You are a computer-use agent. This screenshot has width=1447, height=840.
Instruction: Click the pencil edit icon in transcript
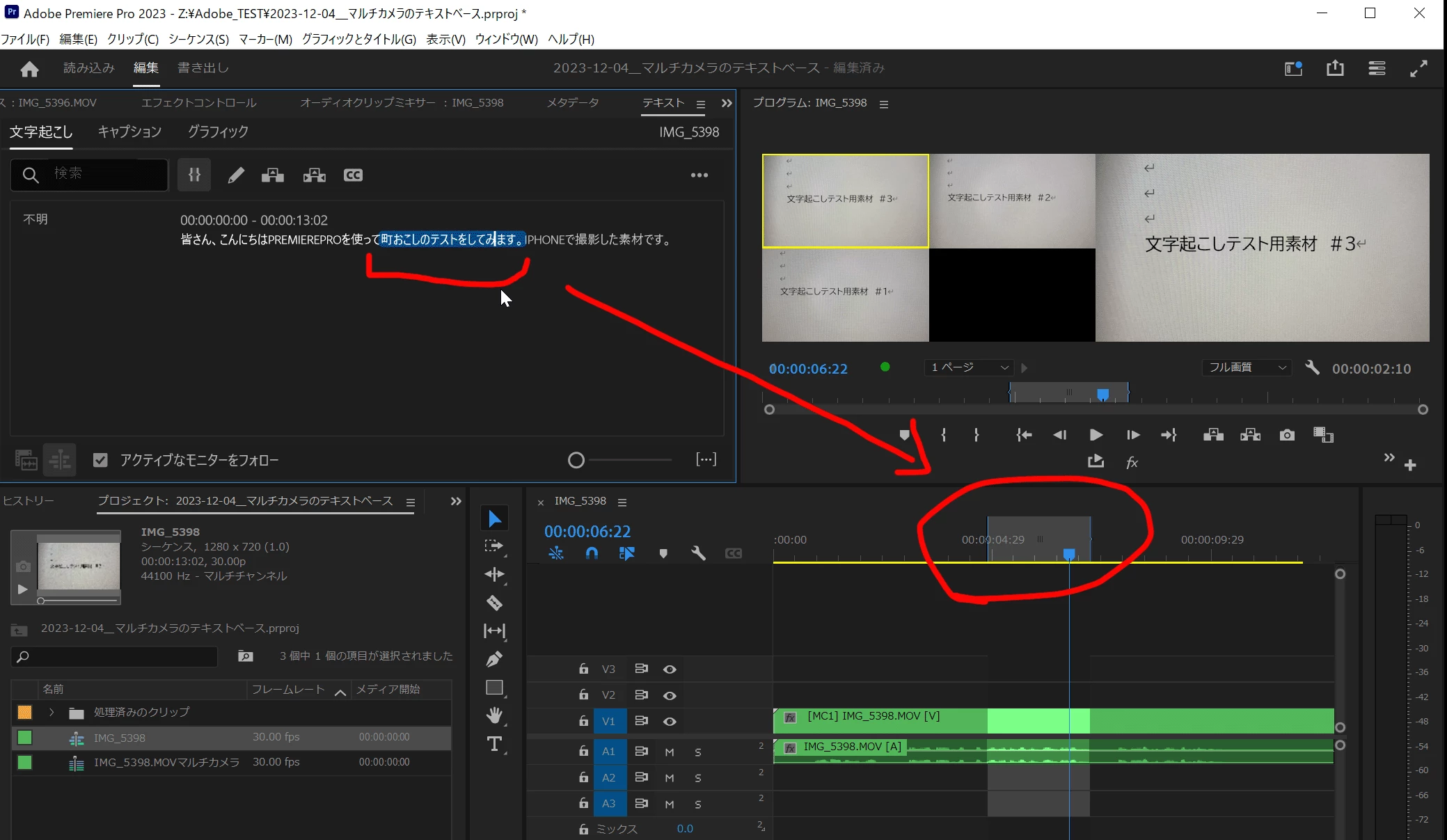coord(236,175)
